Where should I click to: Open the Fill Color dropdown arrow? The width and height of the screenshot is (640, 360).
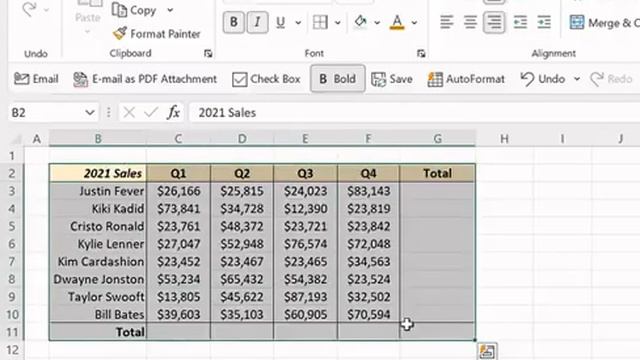[x=377, y=23]
